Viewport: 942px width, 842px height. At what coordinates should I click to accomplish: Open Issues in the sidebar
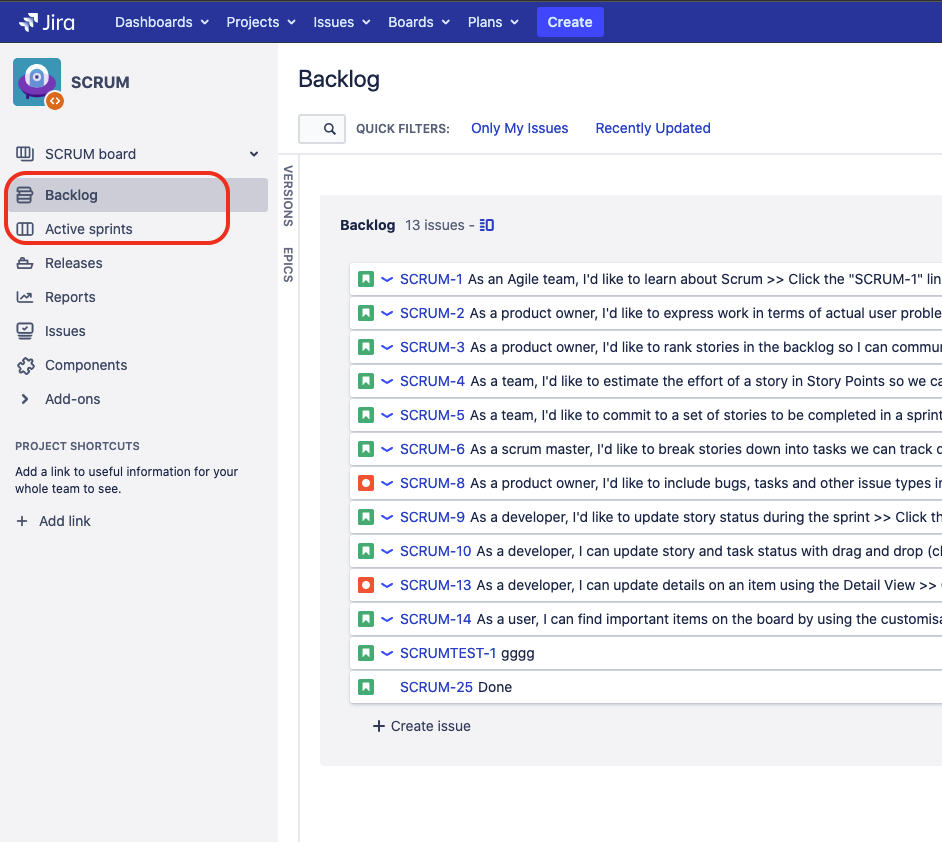(x=138, y=331)
